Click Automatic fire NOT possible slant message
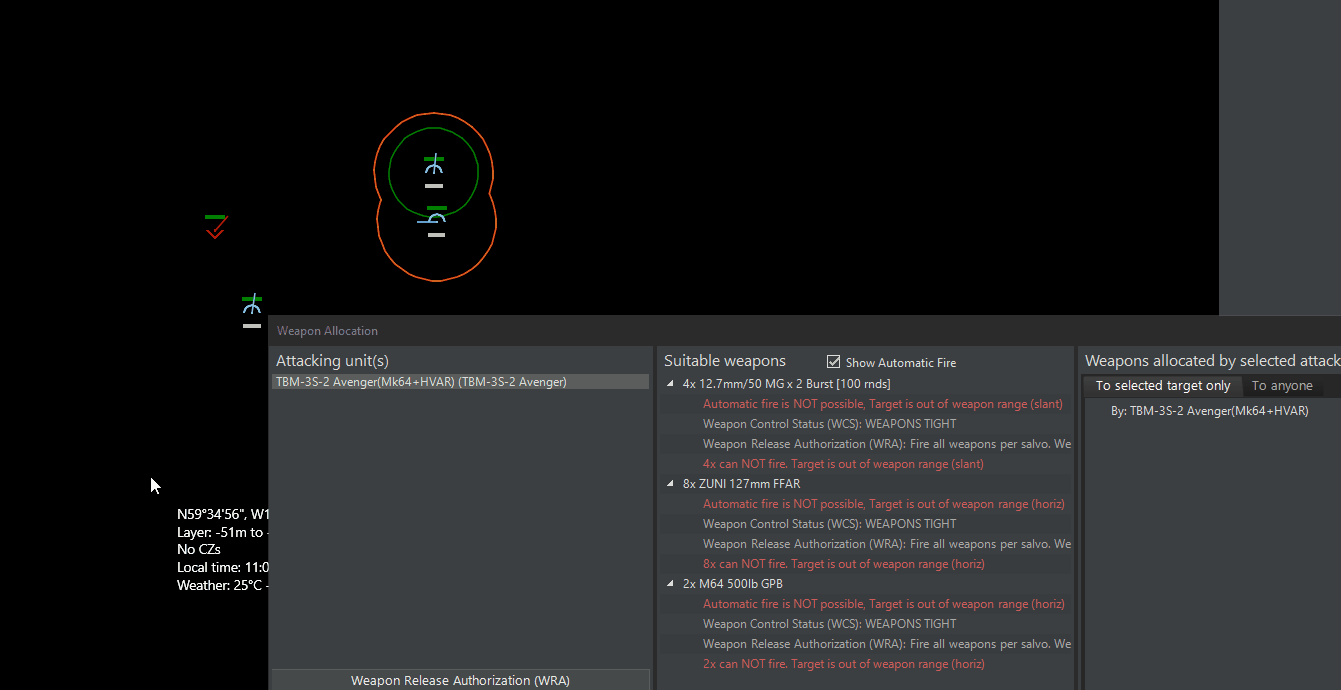 coord(883,404)
